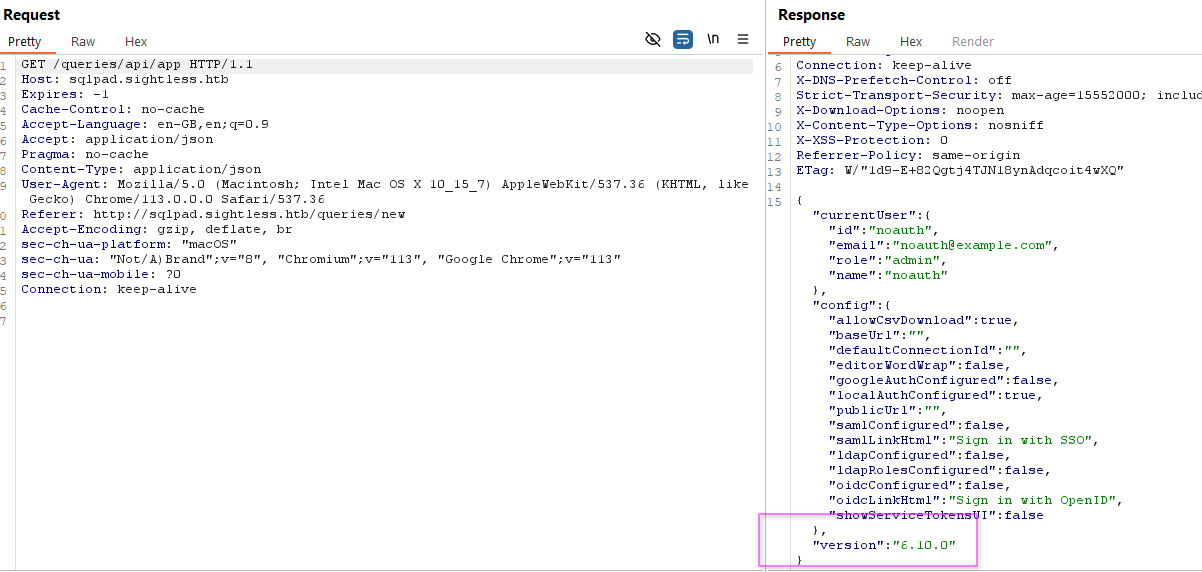Click the "oidcConfigured":false line

[x=920, y=485]
